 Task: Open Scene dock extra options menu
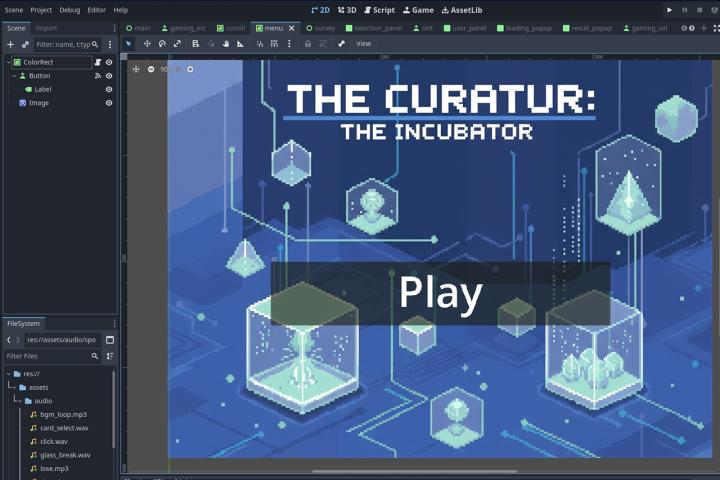pos(110,45)
